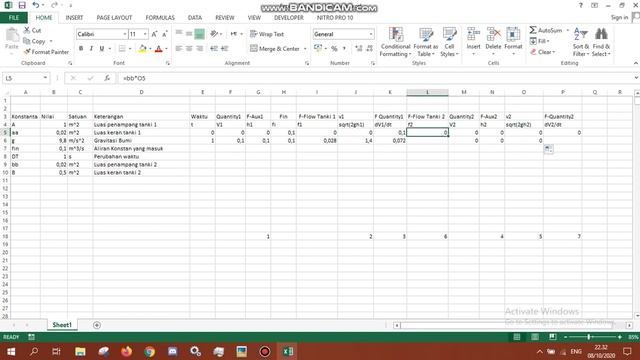Switch to DATA tab
Screen dimensions: 640x360
195,18
